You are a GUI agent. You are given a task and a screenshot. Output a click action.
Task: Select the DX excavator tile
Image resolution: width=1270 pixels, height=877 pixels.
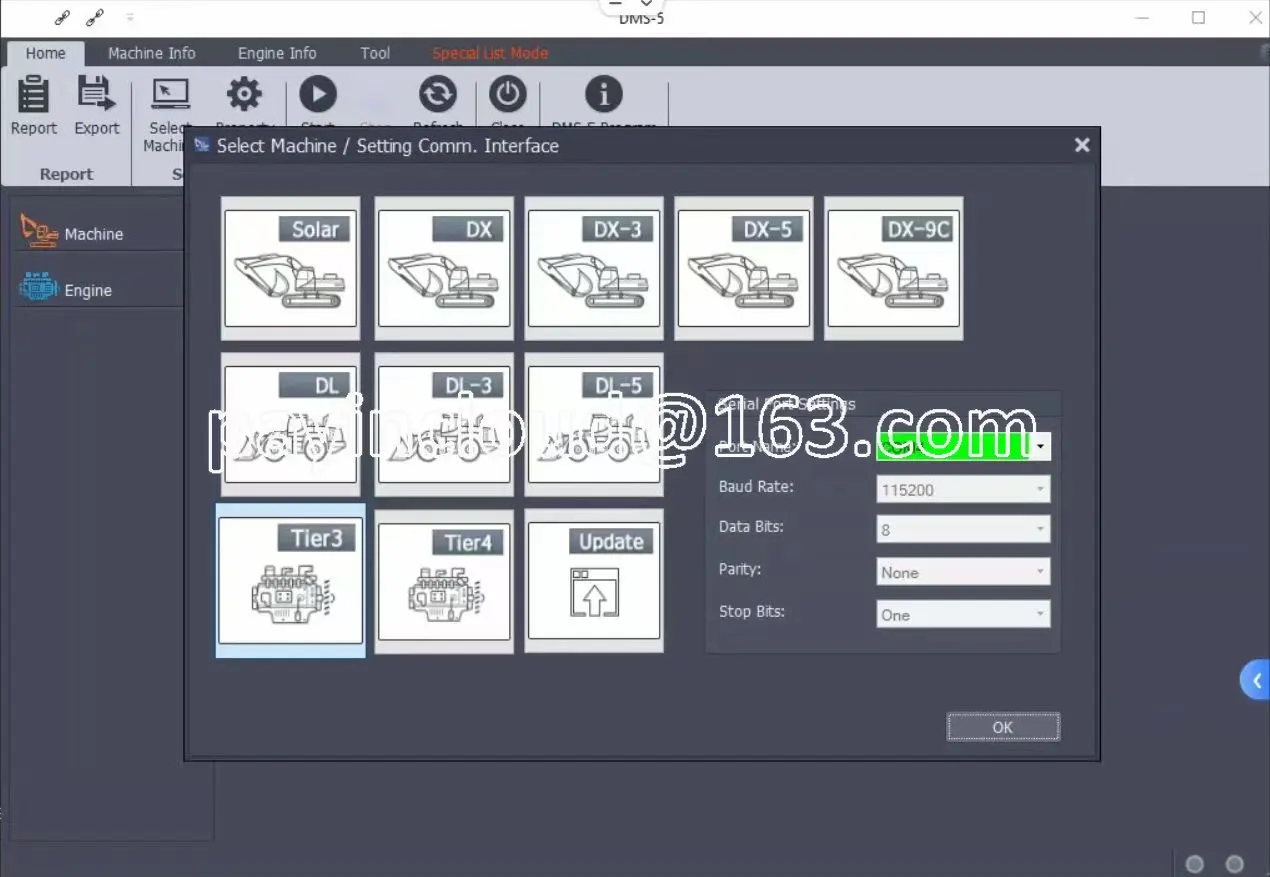[444, 268]
